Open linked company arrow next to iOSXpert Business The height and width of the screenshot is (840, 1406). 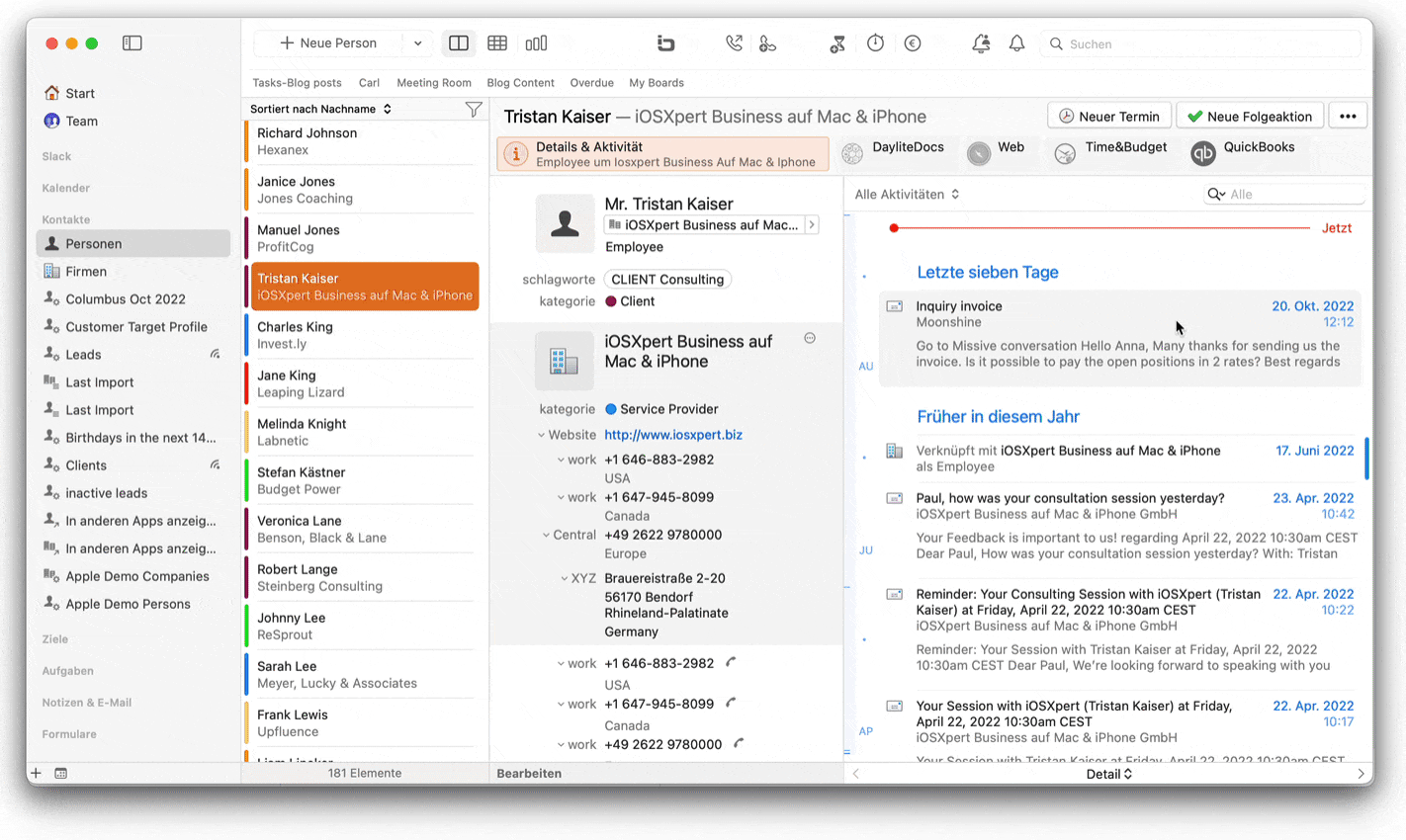click(812, 225)
